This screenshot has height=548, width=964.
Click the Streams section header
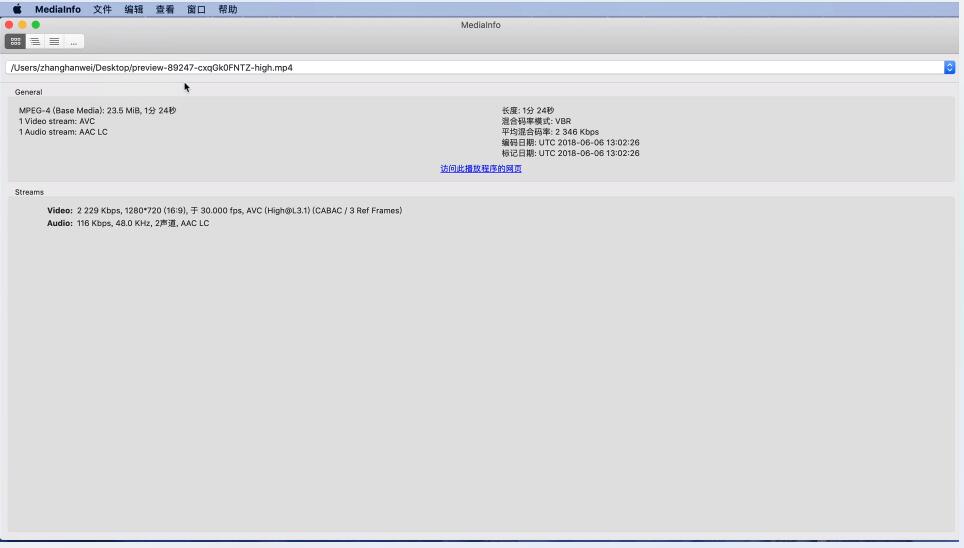(x=29, y=192)
